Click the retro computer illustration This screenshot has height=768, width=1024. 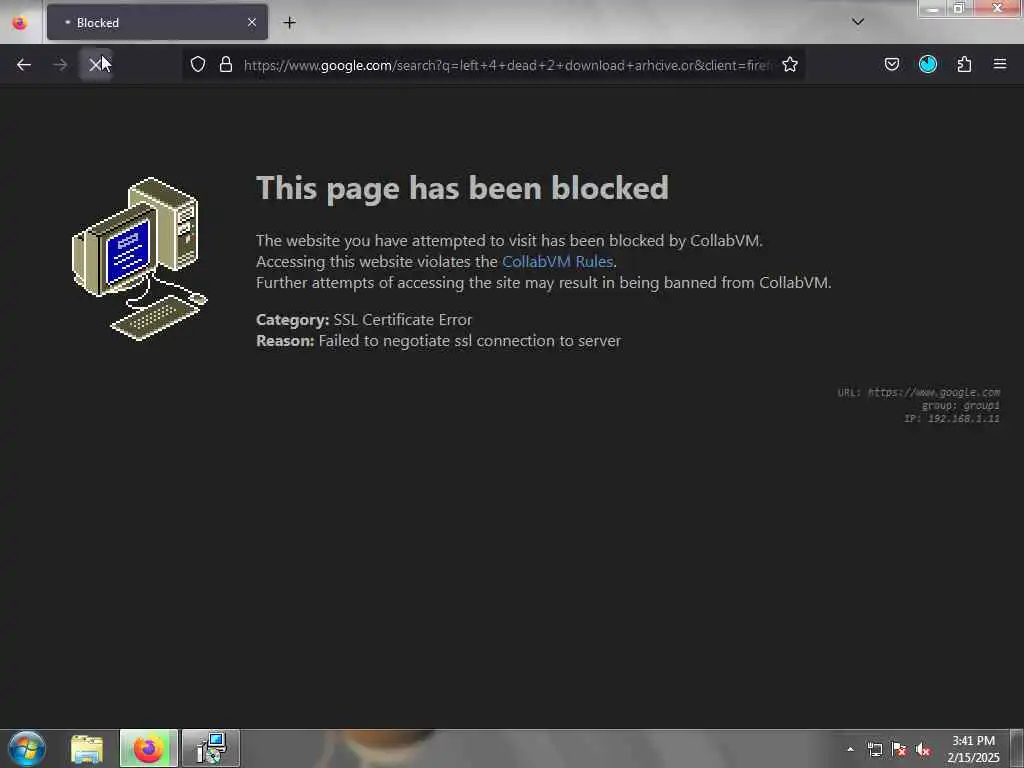point(140,259)
